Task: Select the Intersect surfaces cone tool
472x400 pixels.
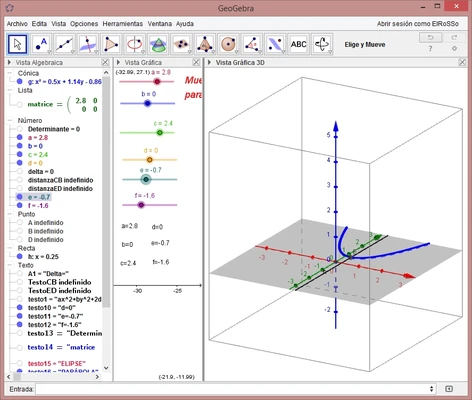Action: [158, 44]
